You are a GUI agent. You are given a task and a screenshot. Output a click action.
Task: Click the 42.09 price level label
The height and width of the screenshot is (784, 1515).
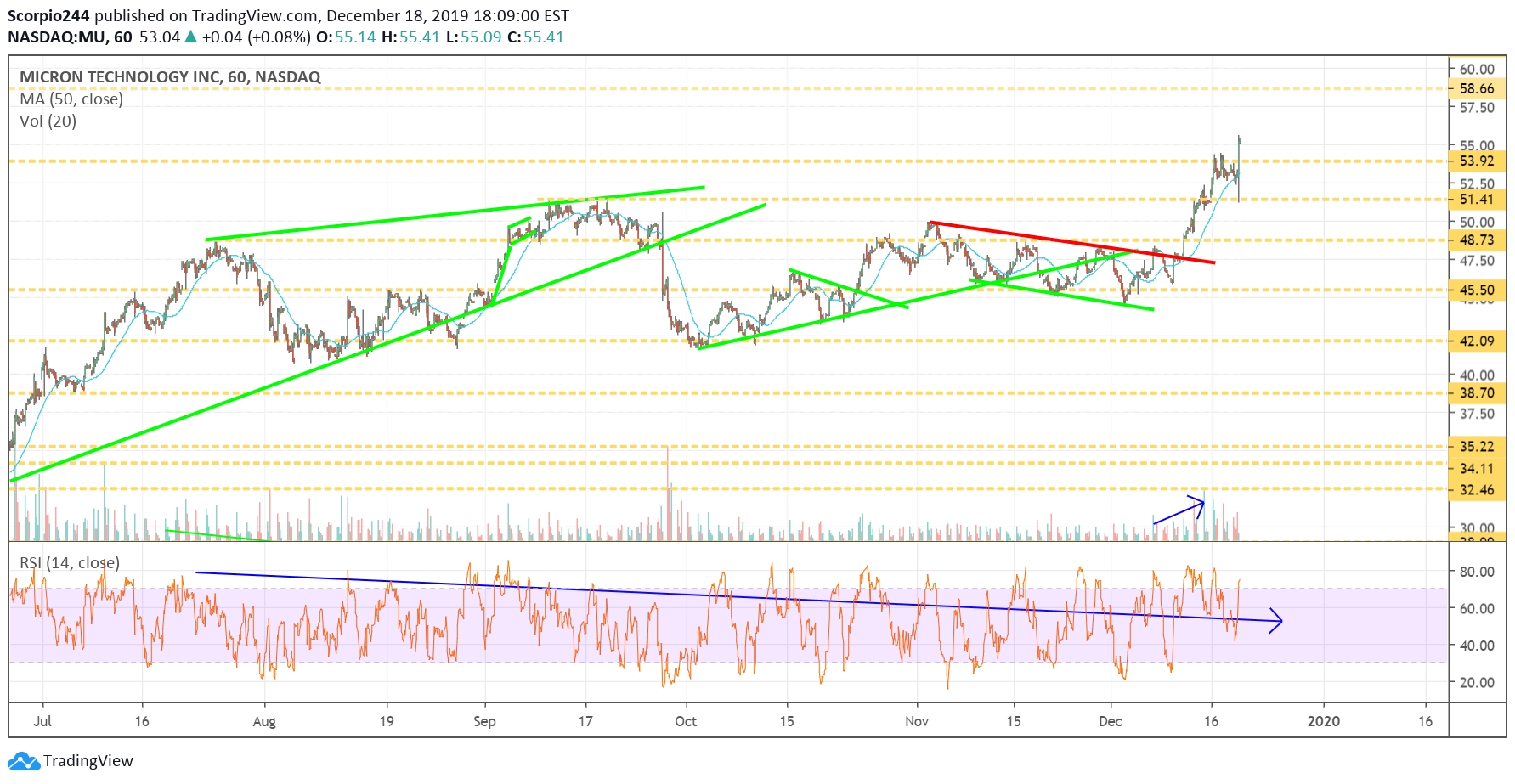point(1477,341)
